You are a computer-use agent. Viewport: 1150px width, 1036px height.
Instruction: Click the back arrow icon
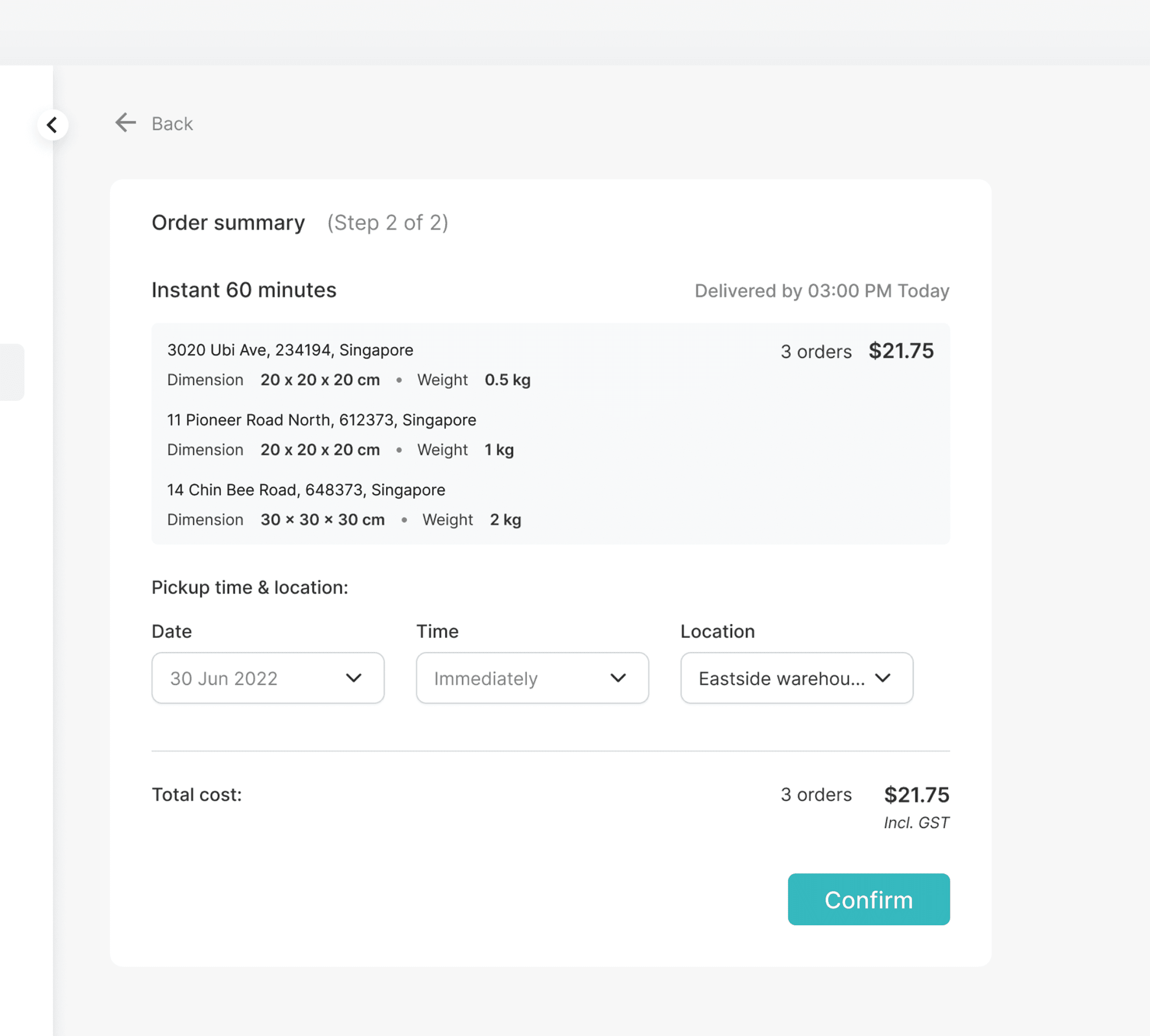point(125,122)
